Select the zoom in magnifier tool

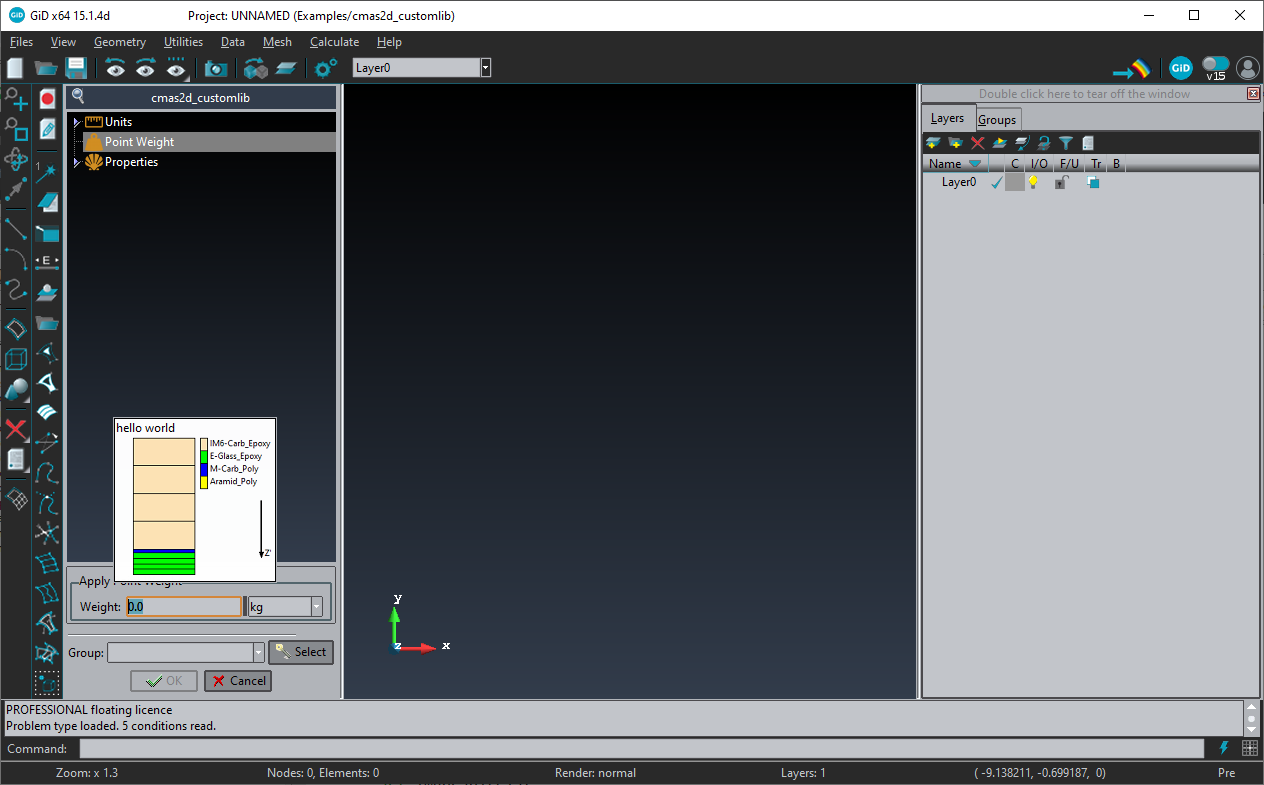[x=16, y=99]
